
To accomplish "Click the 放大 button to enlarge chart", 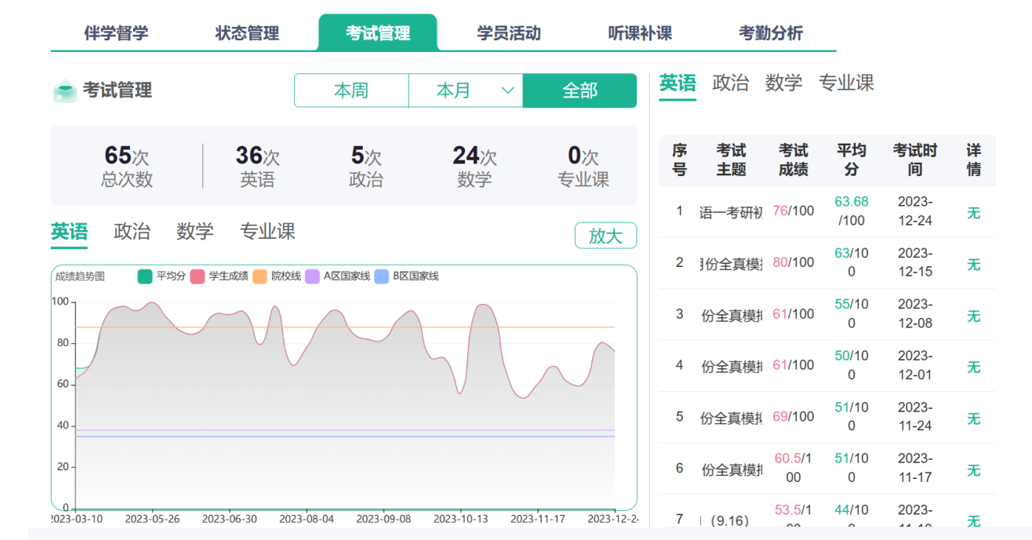I will (606, 236).
